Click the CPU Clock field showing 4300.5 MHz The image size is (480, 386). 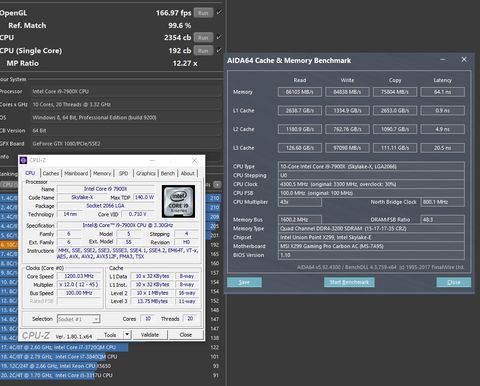click(371, 184)
